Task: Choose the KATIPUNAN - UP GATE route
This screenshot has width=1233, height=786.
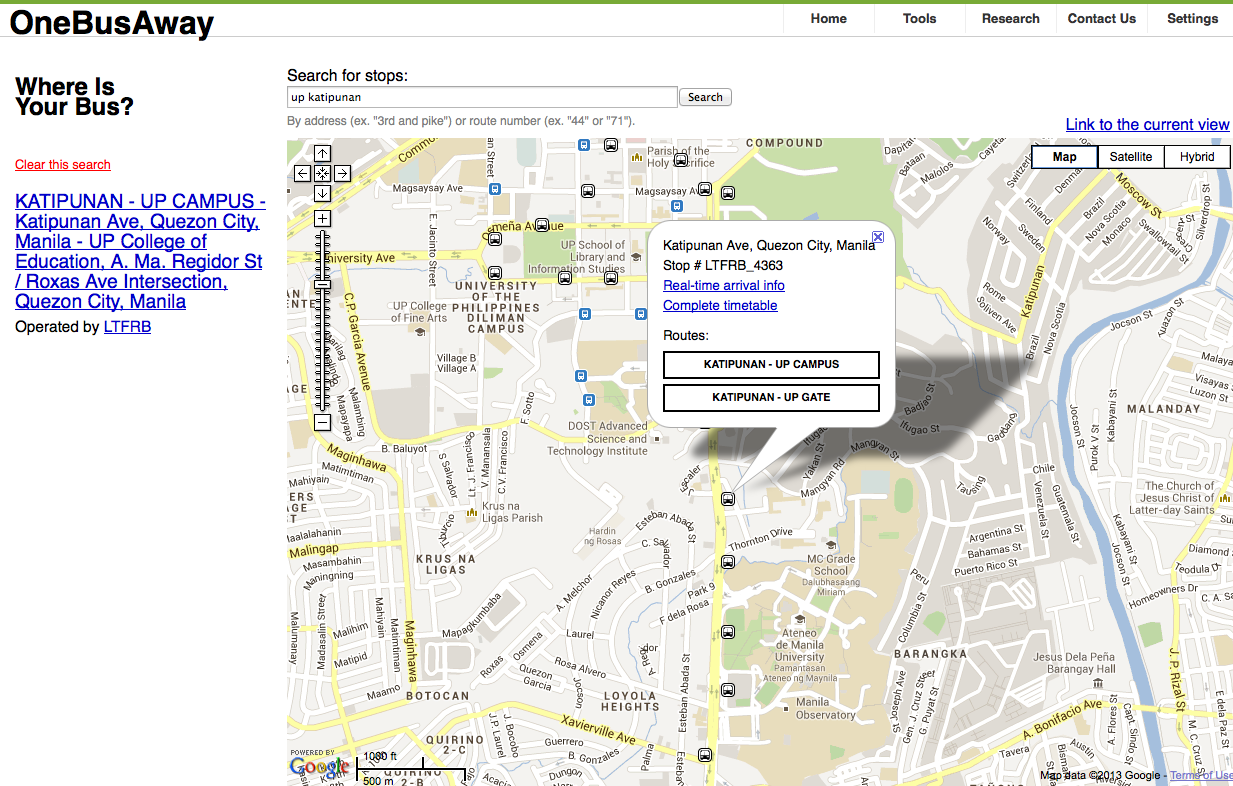Action: click(x=771, y=398)
